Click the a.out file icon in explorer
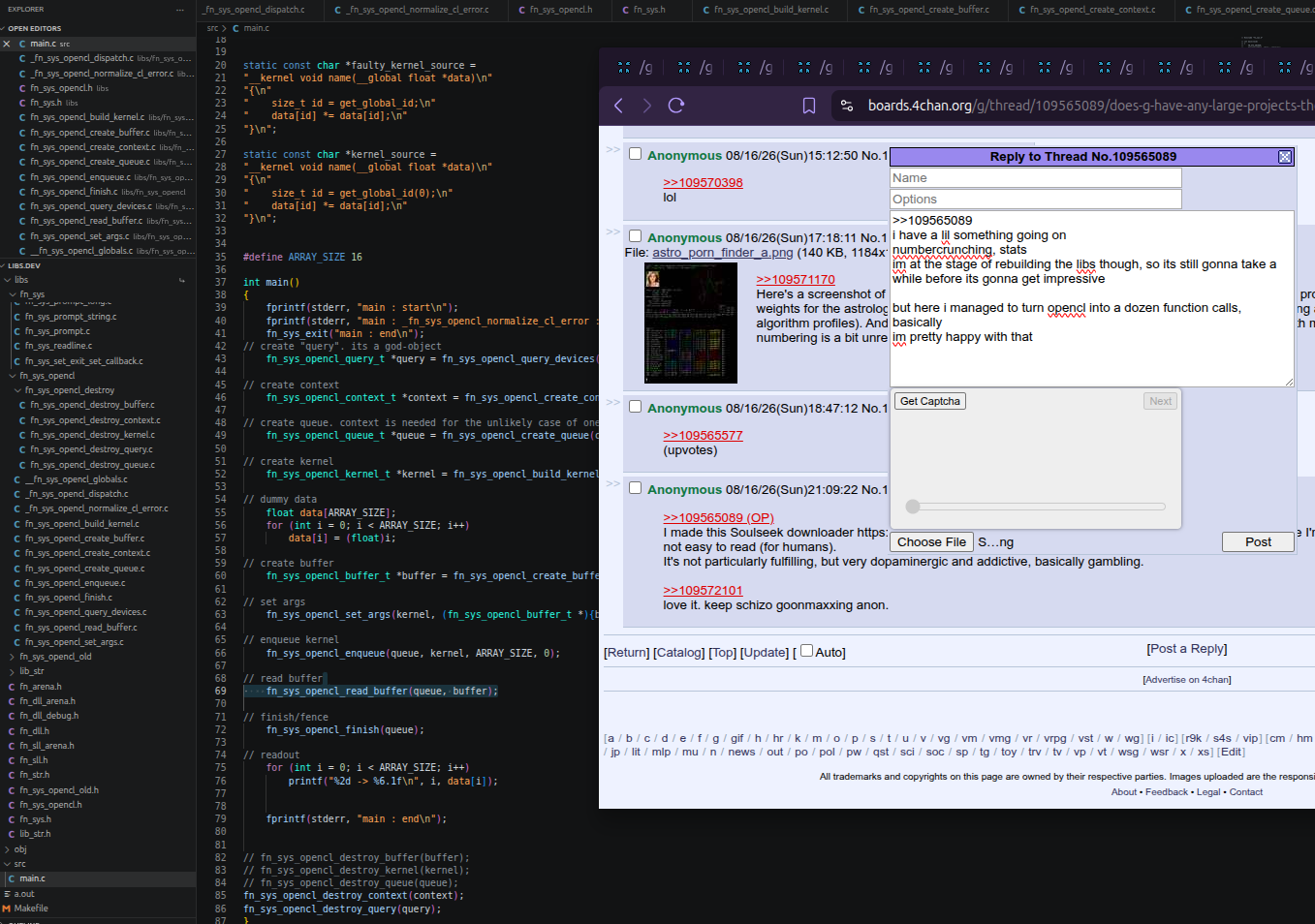The width and height of the screenshot is (1315, 924). 7,894
